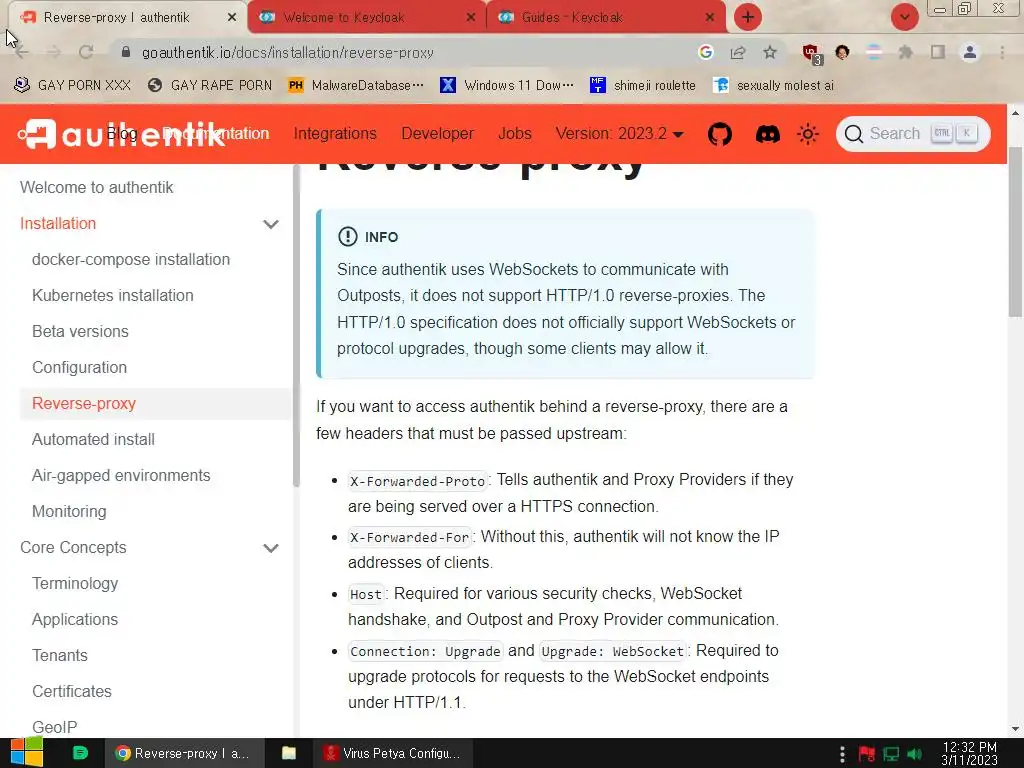The image size is (1024, 768).
Task: Click the Google icon in address bar
Action: (x=705, y=52)
